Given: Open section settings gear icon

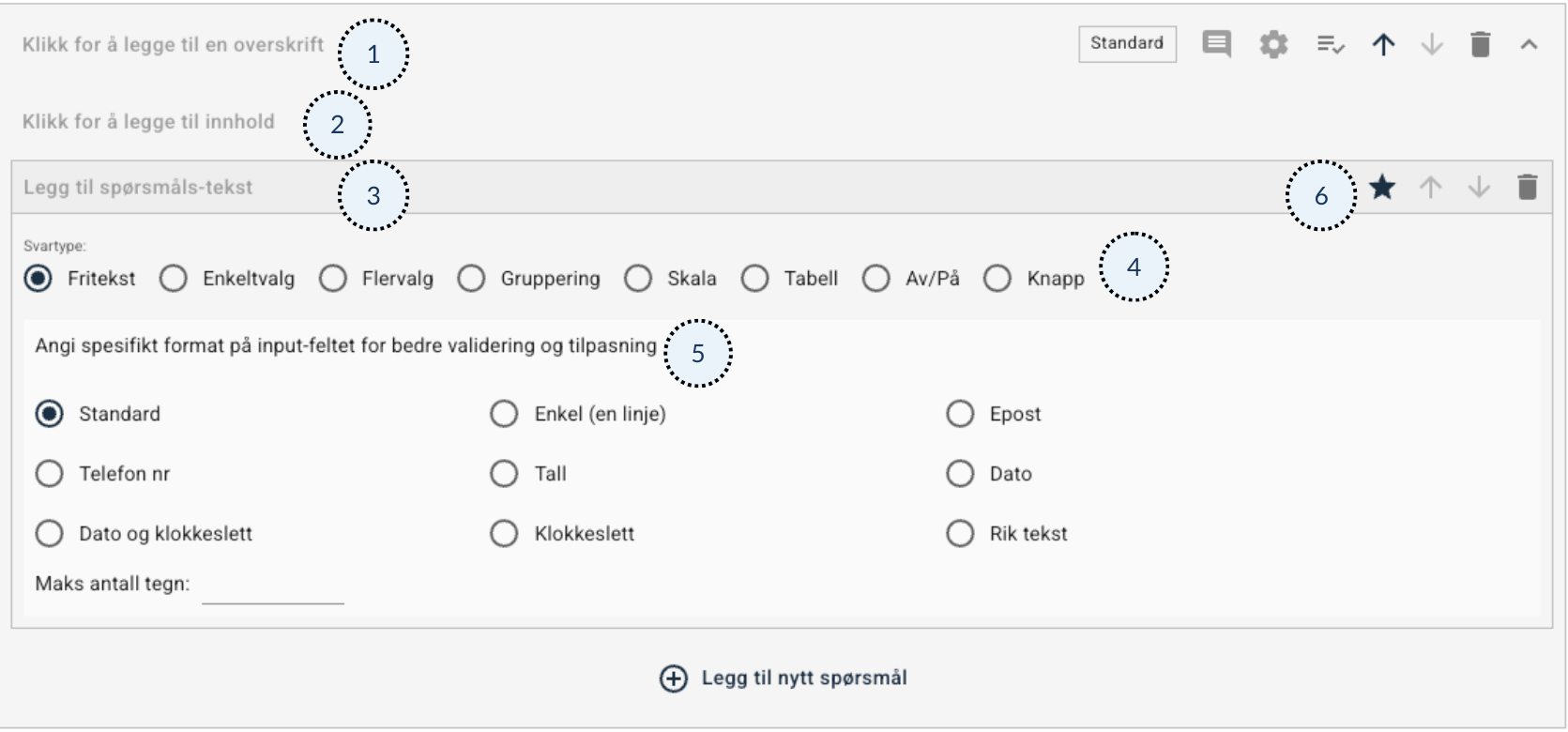Looking at the screenshot, I should [x=1273, y=44].
